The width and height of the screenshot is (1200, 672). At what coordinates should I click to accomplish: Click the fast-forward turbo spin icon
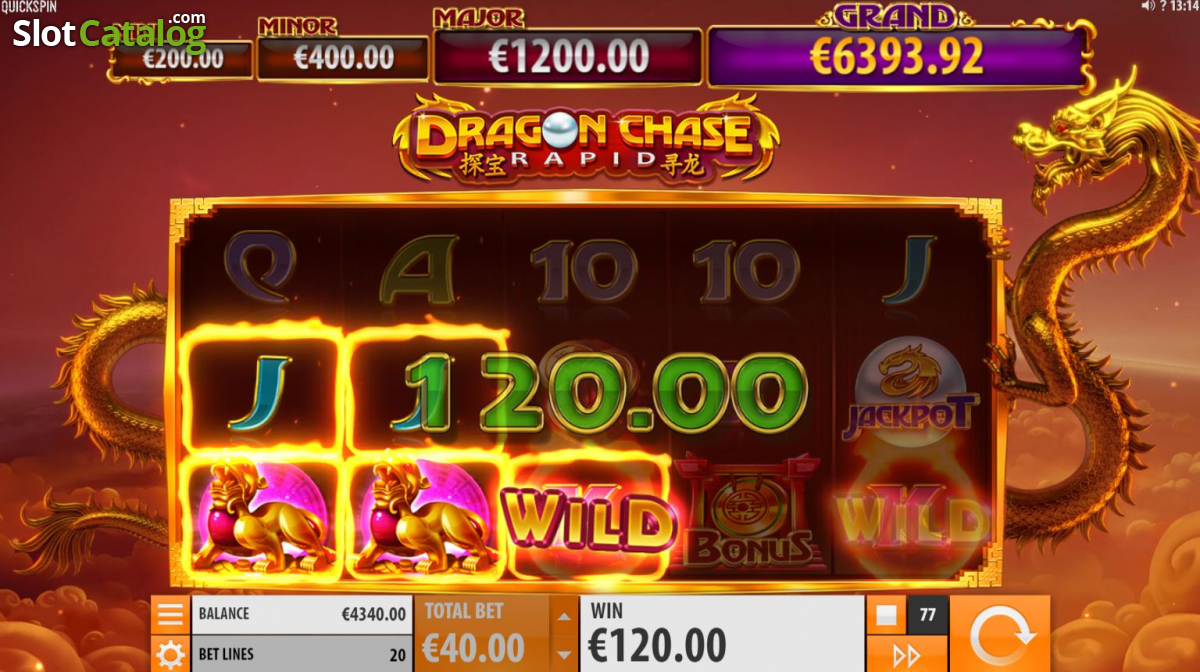(906, 655)
